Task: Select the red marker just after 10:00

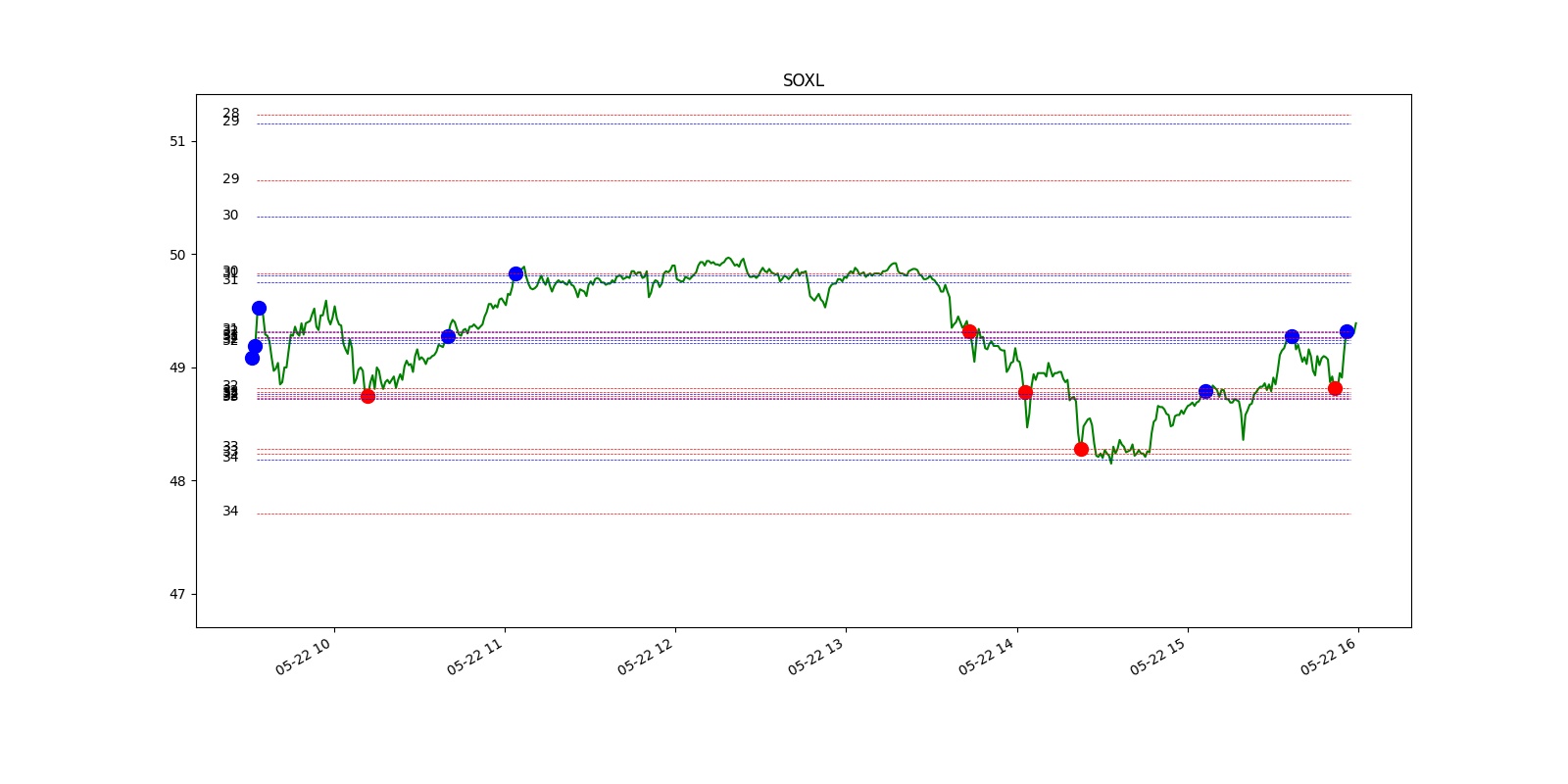Action: click(367, 396)
